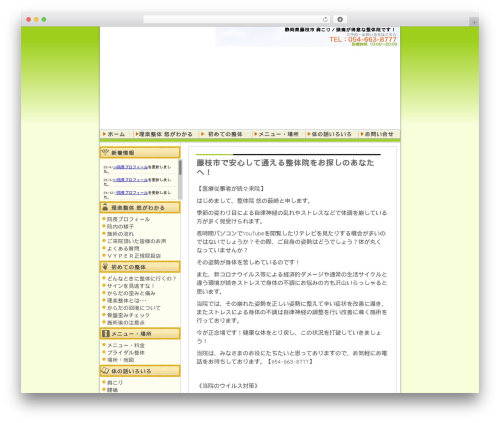The image size is (500, 423).
Task: Open a new tab with plus button
Action: [x=474, y=22]
